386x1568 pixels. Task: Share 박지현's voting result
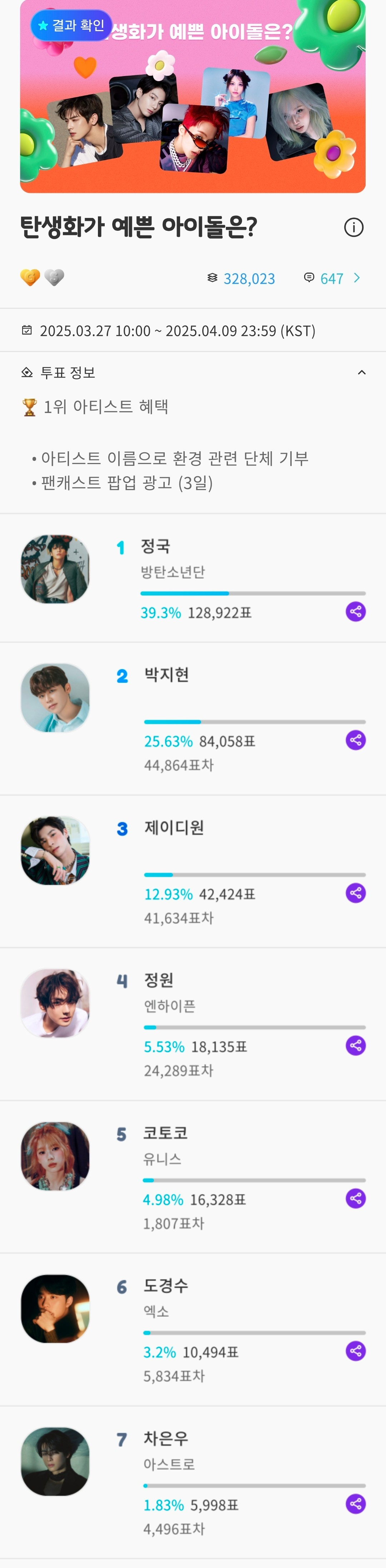[356, 740]
